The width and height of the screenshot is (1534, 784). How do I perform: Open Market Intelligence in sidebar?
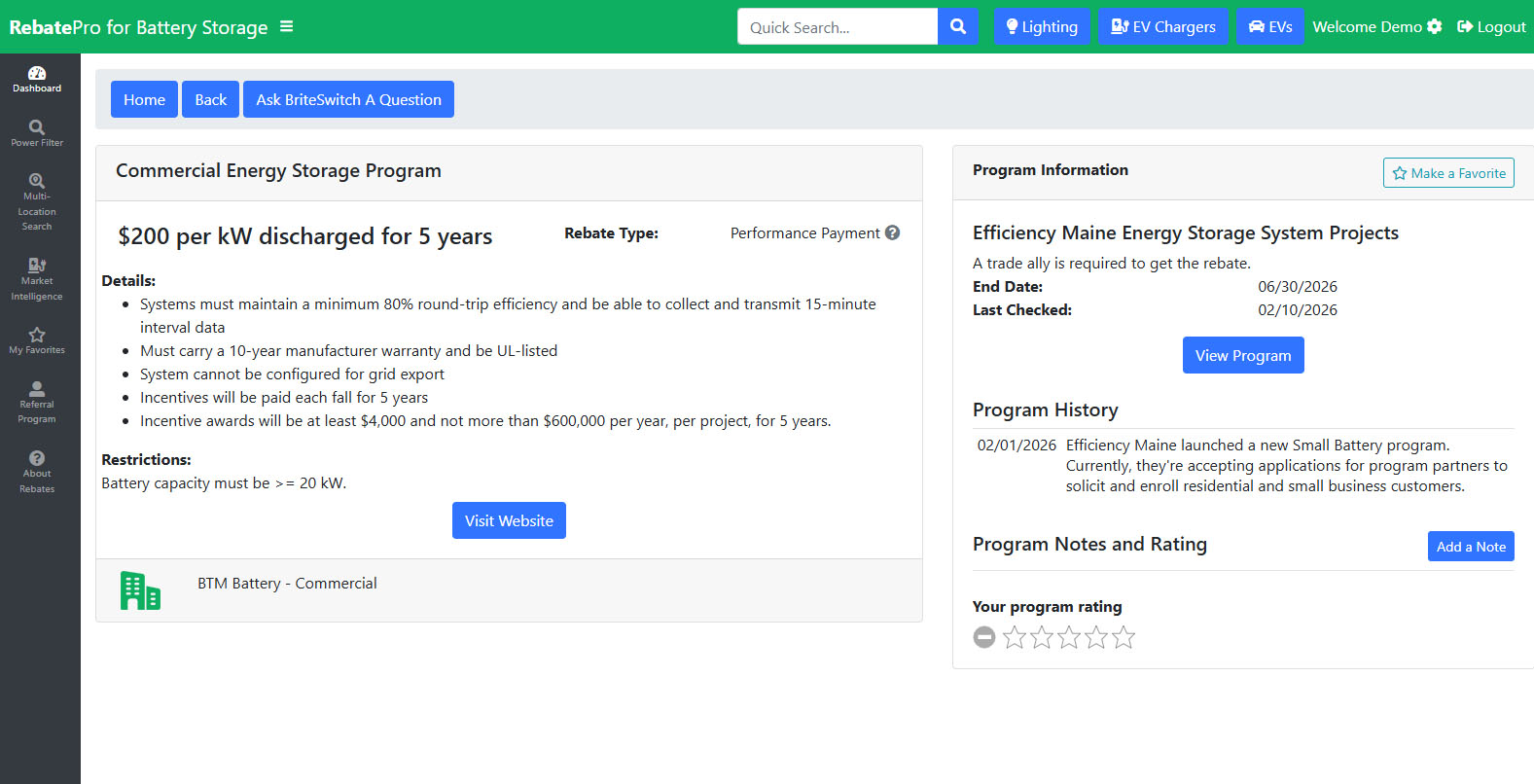pyautogui.click(x=37, y=279)
